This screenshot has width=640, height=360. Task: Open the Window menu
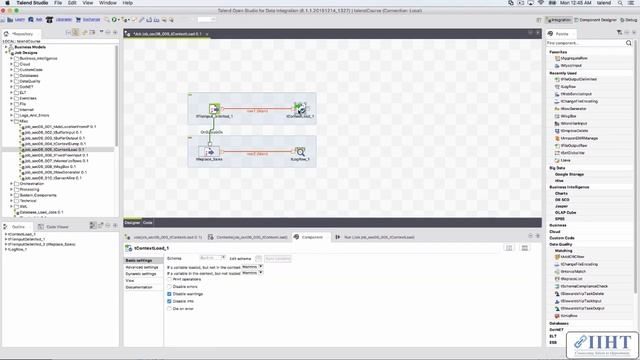point(108,3)
